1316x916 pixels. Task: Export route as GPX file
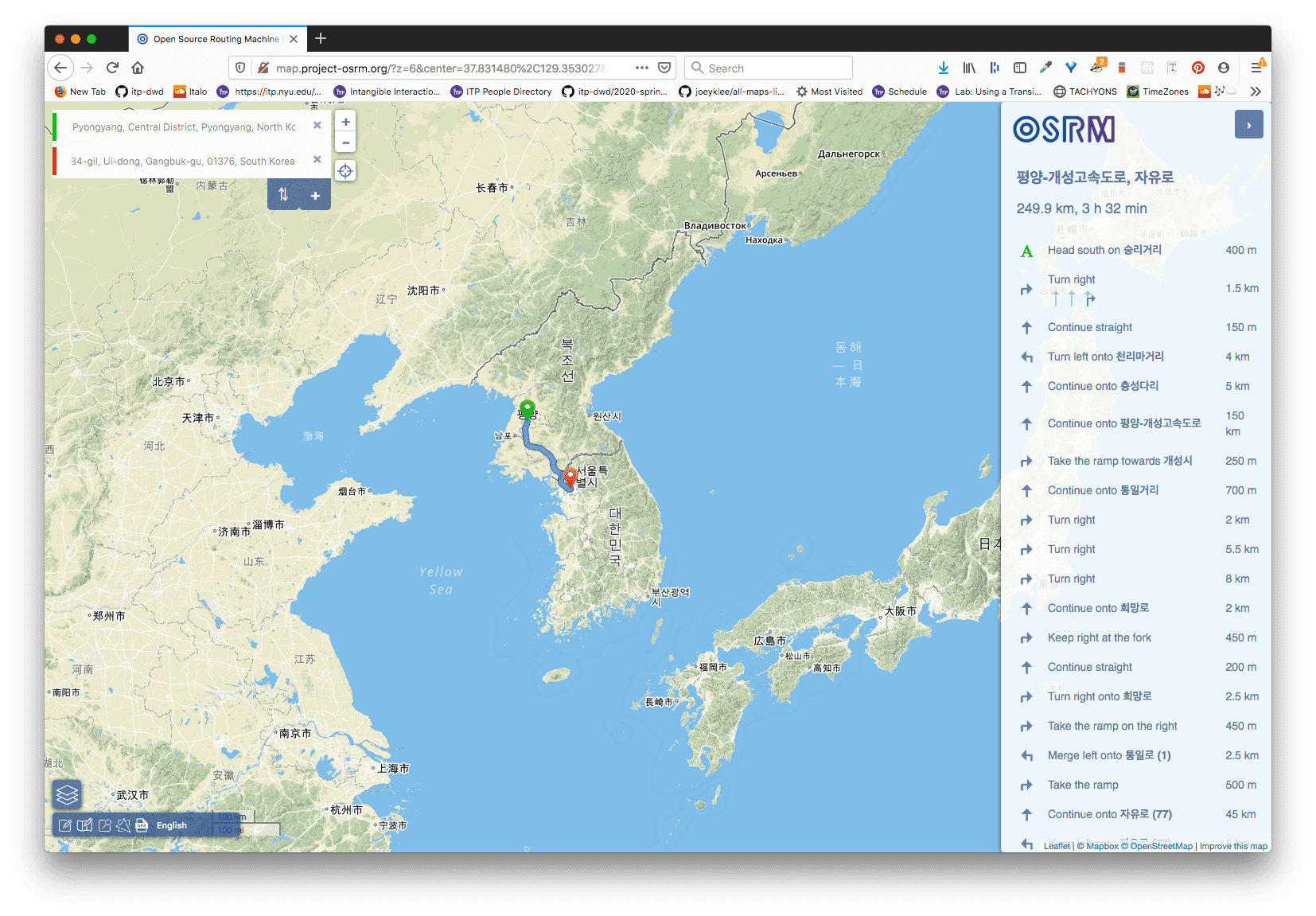point(142,825)
